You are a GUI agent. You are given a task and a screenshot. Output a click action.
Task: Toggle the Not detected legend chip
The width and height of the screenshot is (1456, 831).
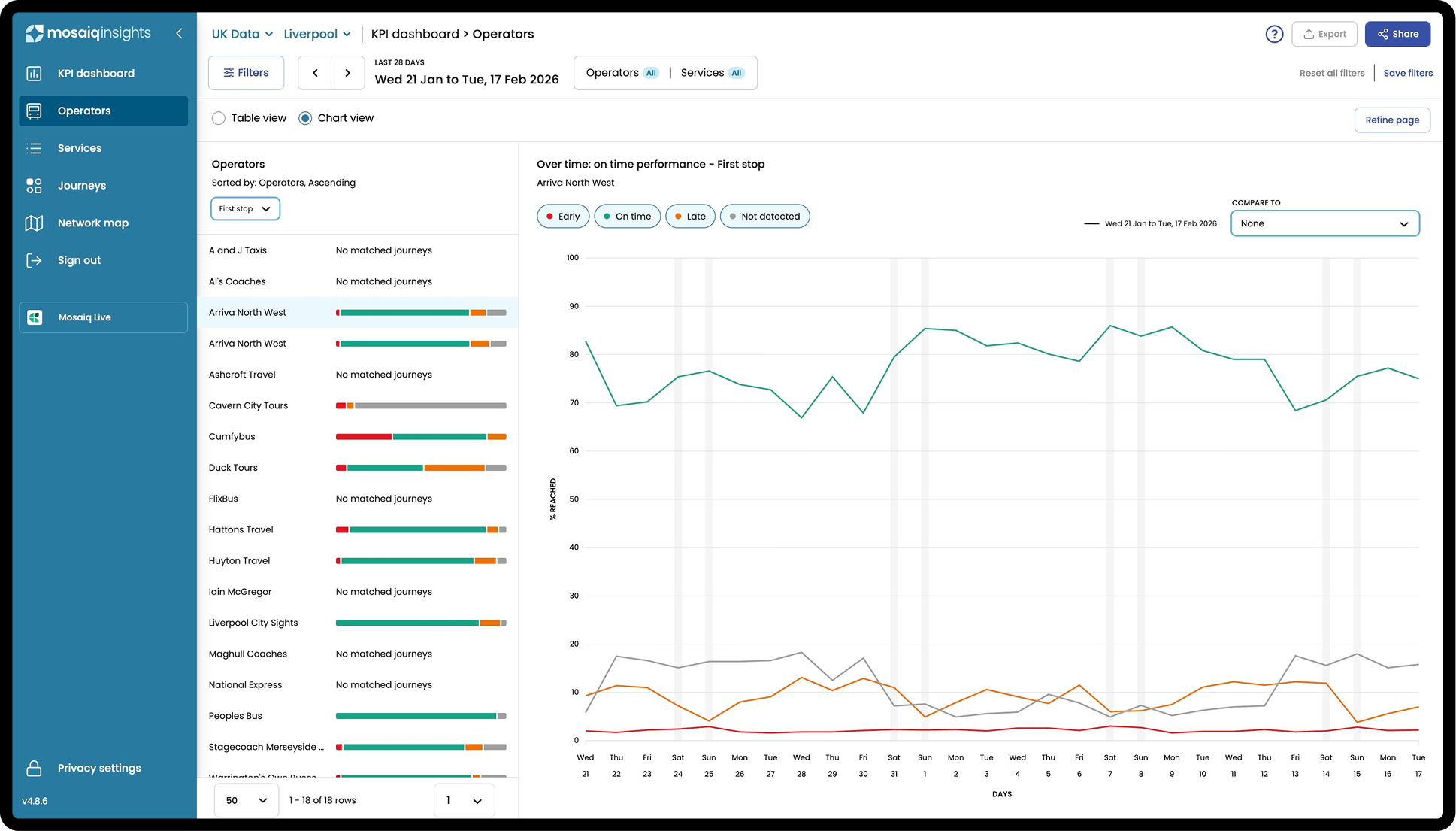click(764, 217)
